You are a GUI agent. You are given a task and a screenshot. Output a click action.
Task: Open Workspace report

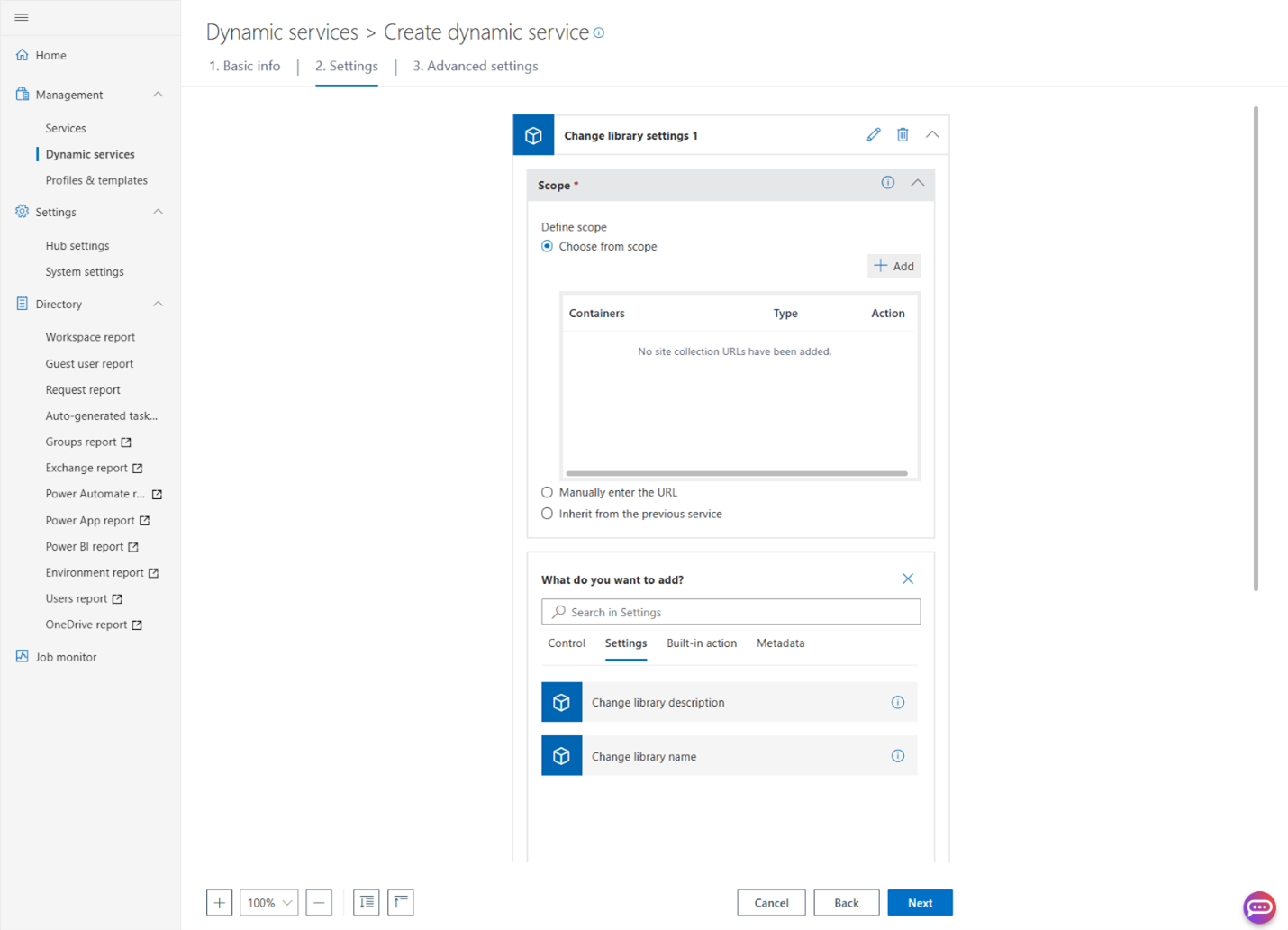pyautogui.click(x=90, y=337)
